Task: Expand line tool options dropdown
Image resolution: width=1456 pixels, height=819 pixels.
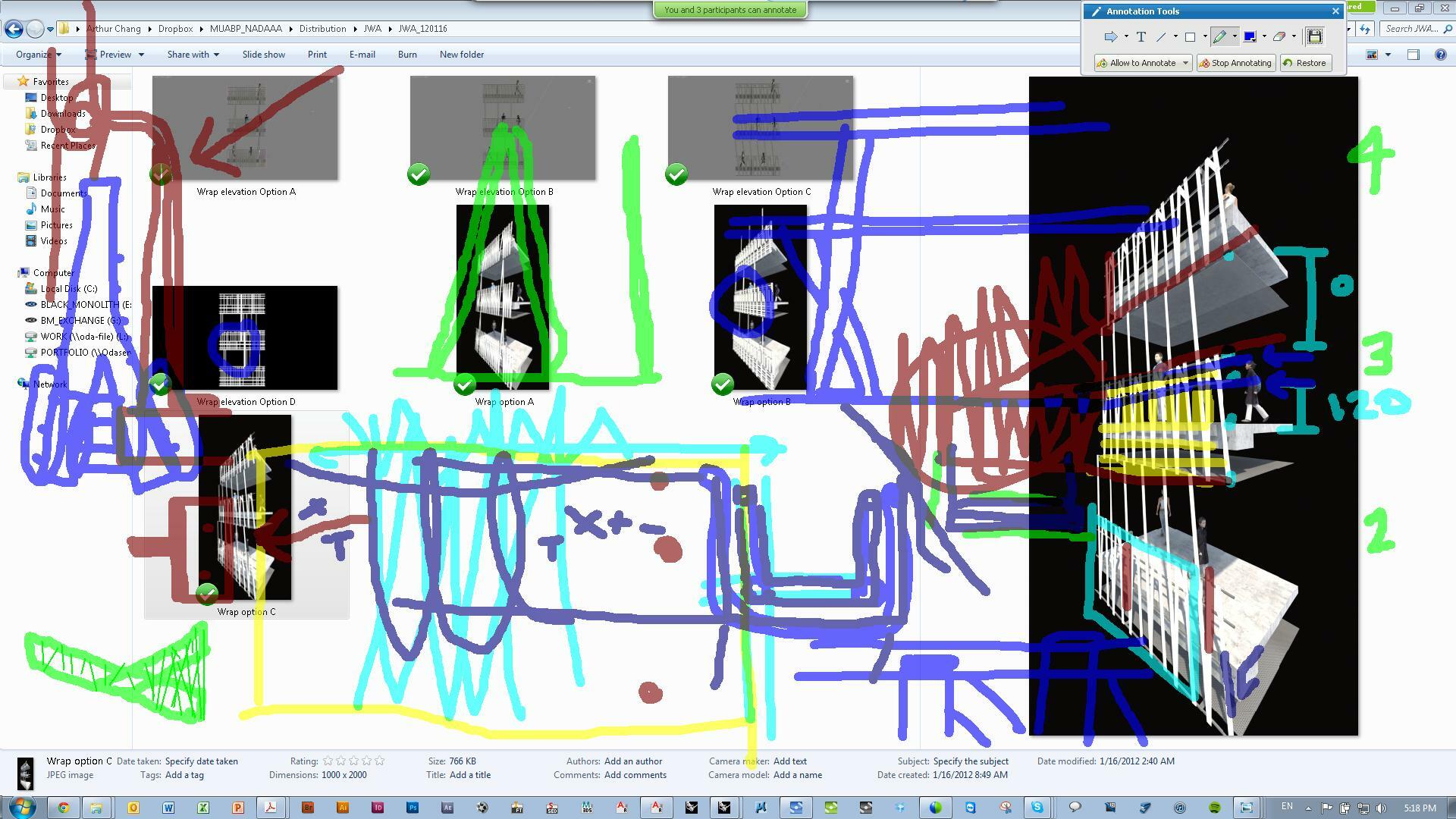Action: click(x=1175, y=36)
